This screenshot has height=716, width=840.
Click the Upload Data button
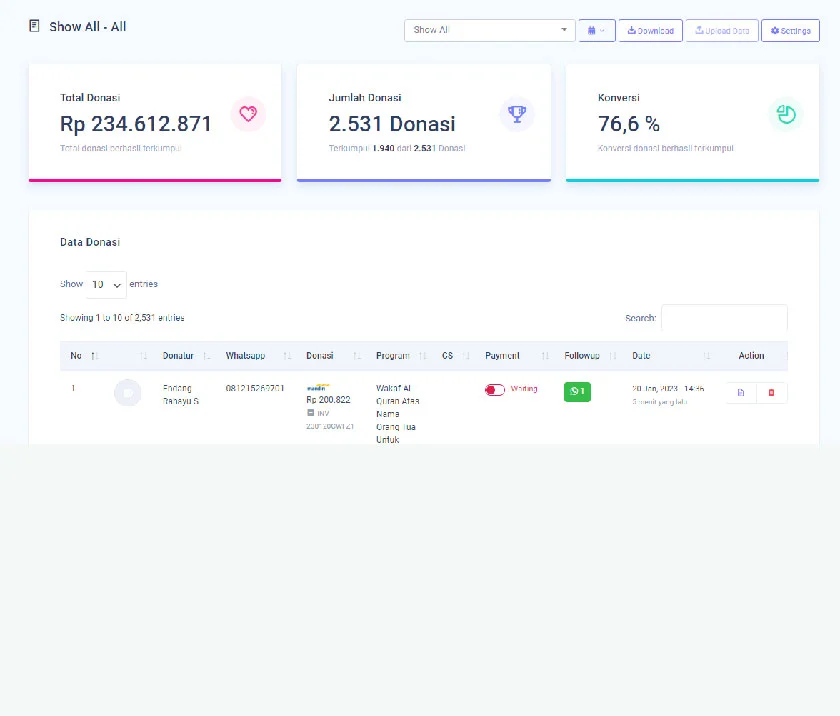[x=722, y=30]
